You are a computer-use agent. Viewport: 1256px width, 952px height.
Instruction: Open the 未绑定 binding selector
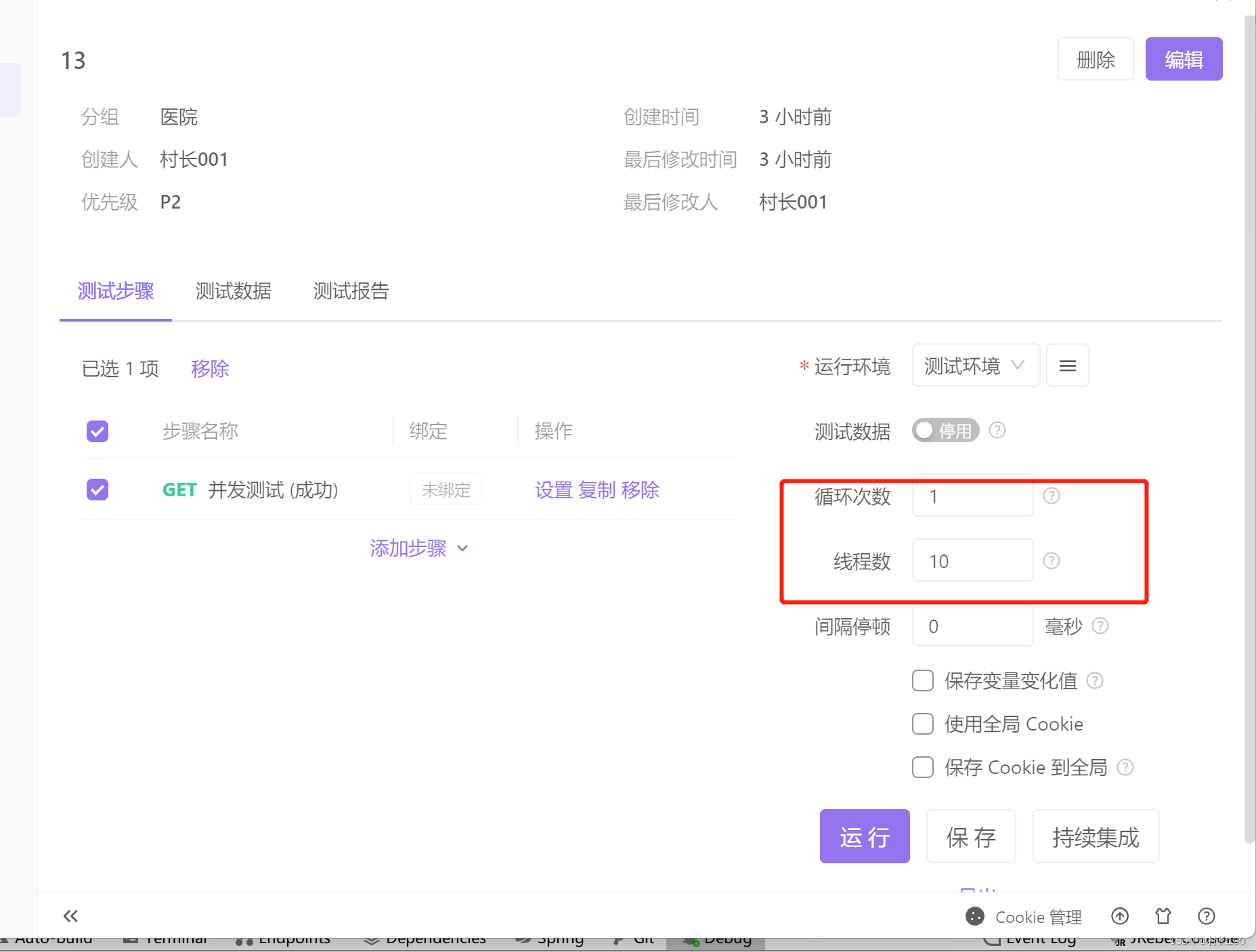pos(446,489)
